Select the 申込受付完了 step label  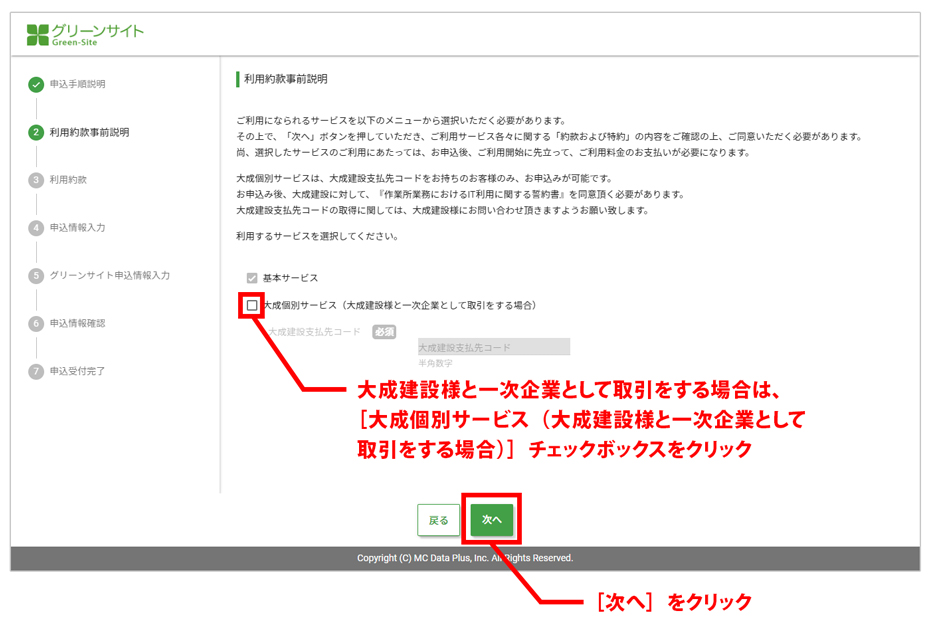[77, 371]
